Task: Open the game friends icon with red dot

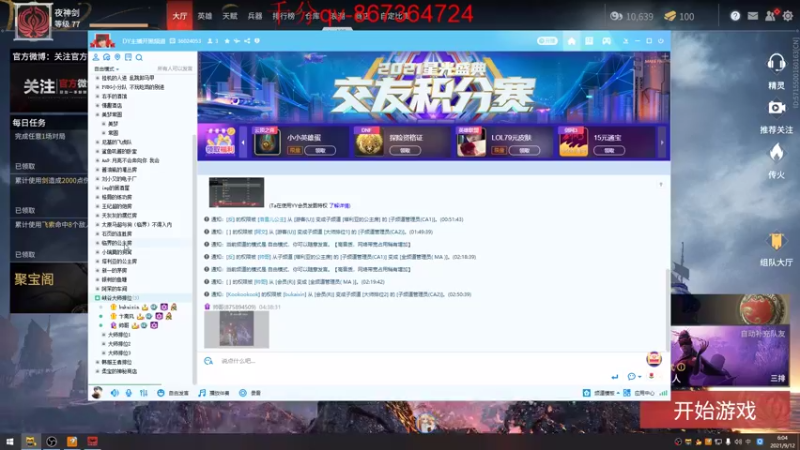Action: click(x=770, y=16)
